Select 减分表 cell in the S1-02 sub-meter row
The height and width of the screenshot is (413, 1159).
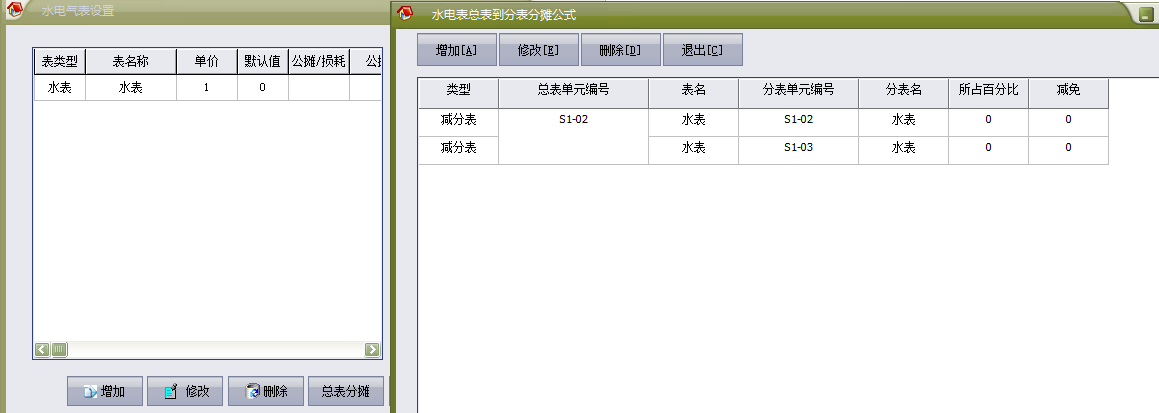point(458,123)
